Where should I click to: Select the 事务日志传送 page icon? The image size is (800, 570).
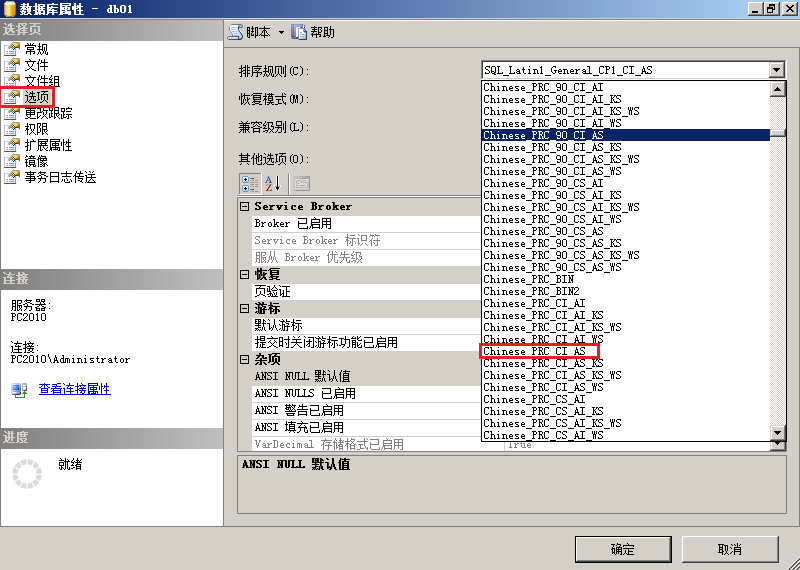tap(12, 177)
